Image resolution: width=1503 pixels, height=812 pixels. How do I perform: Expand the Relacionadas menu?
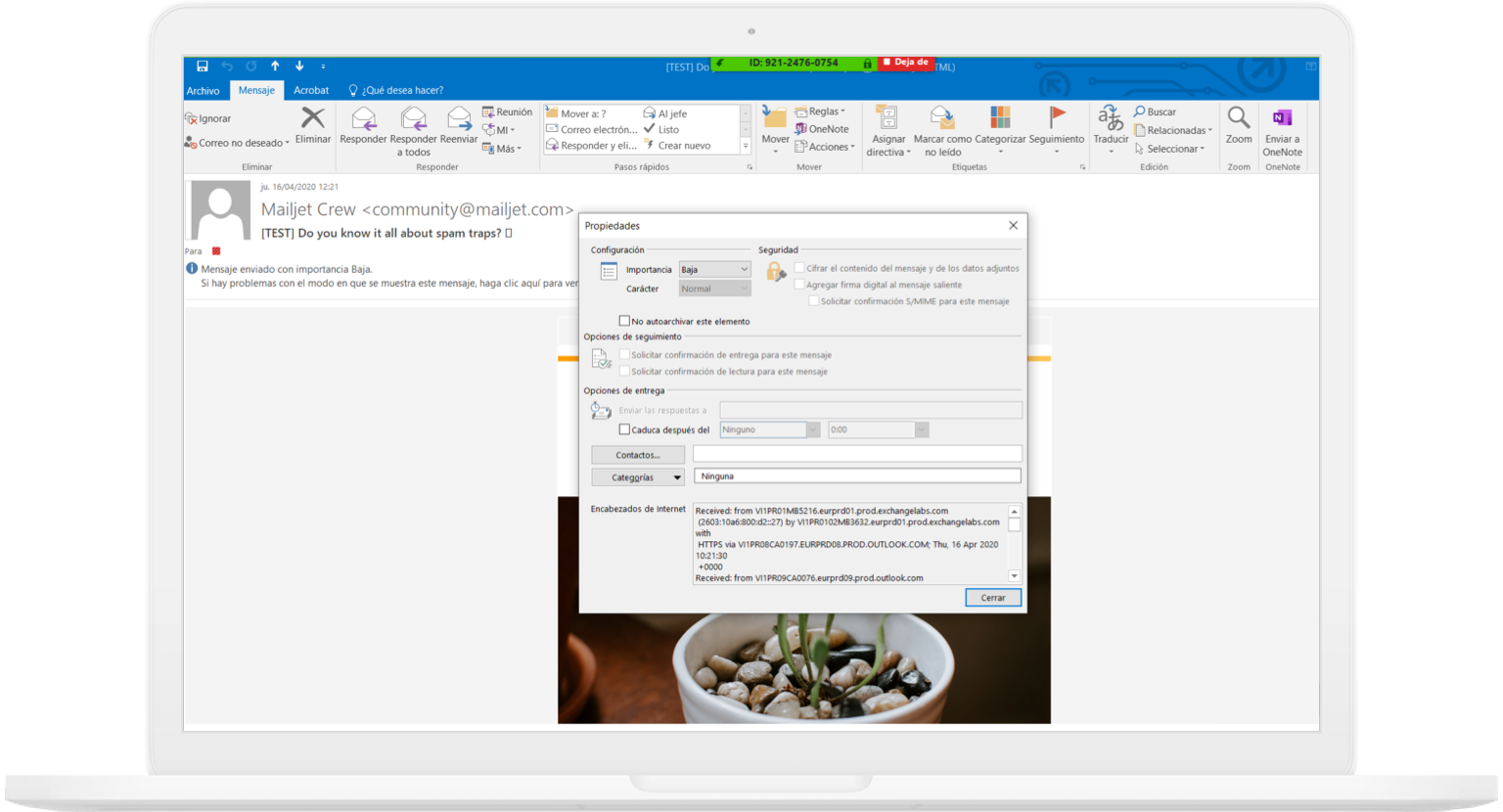(1173, 130)
